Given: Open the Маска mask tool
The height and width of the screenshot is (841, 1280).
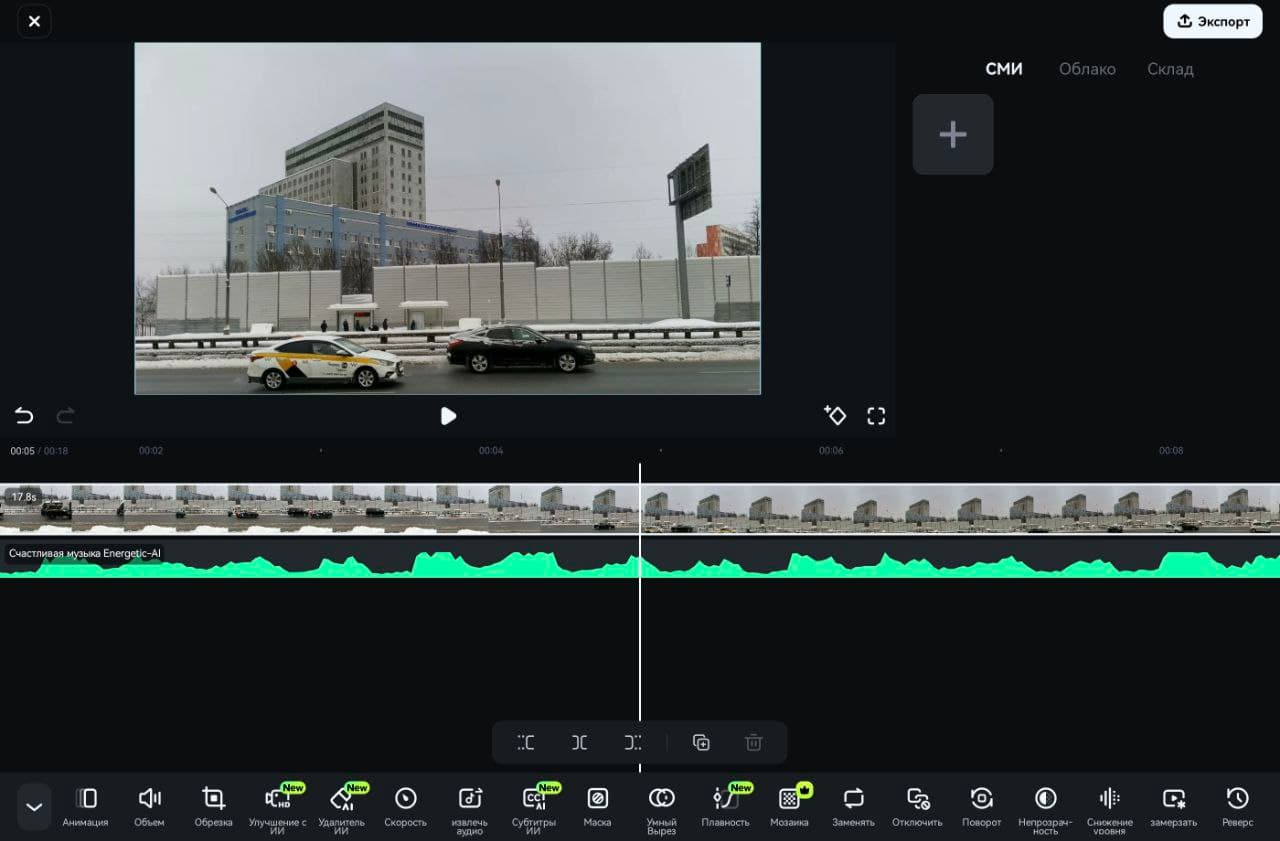Looking at the screenshot, I should [x=597, y=806].
